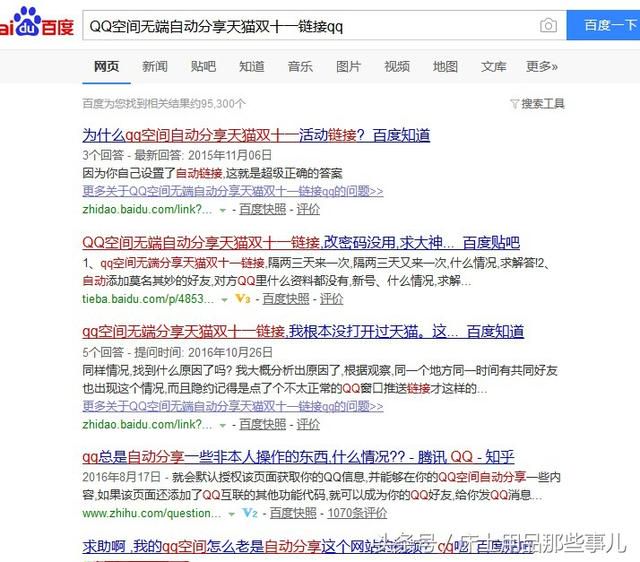Open 百度快照 for first zhidao result
Image resolution: width=640 pixels, height=562 pixels.
pos(262,209)
